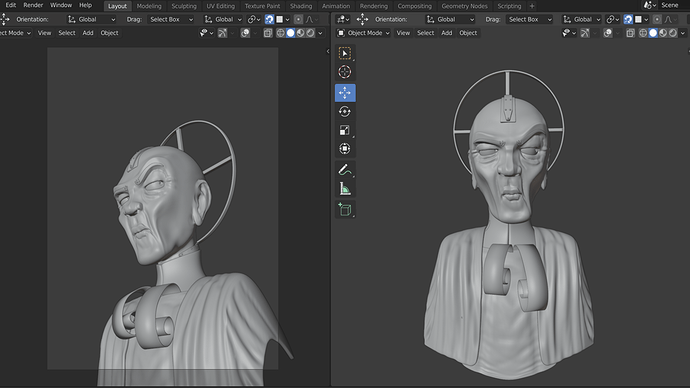Open the Select menu in the right viewport
The width and height of the screenshot is (690, 388).
[426, 33]
